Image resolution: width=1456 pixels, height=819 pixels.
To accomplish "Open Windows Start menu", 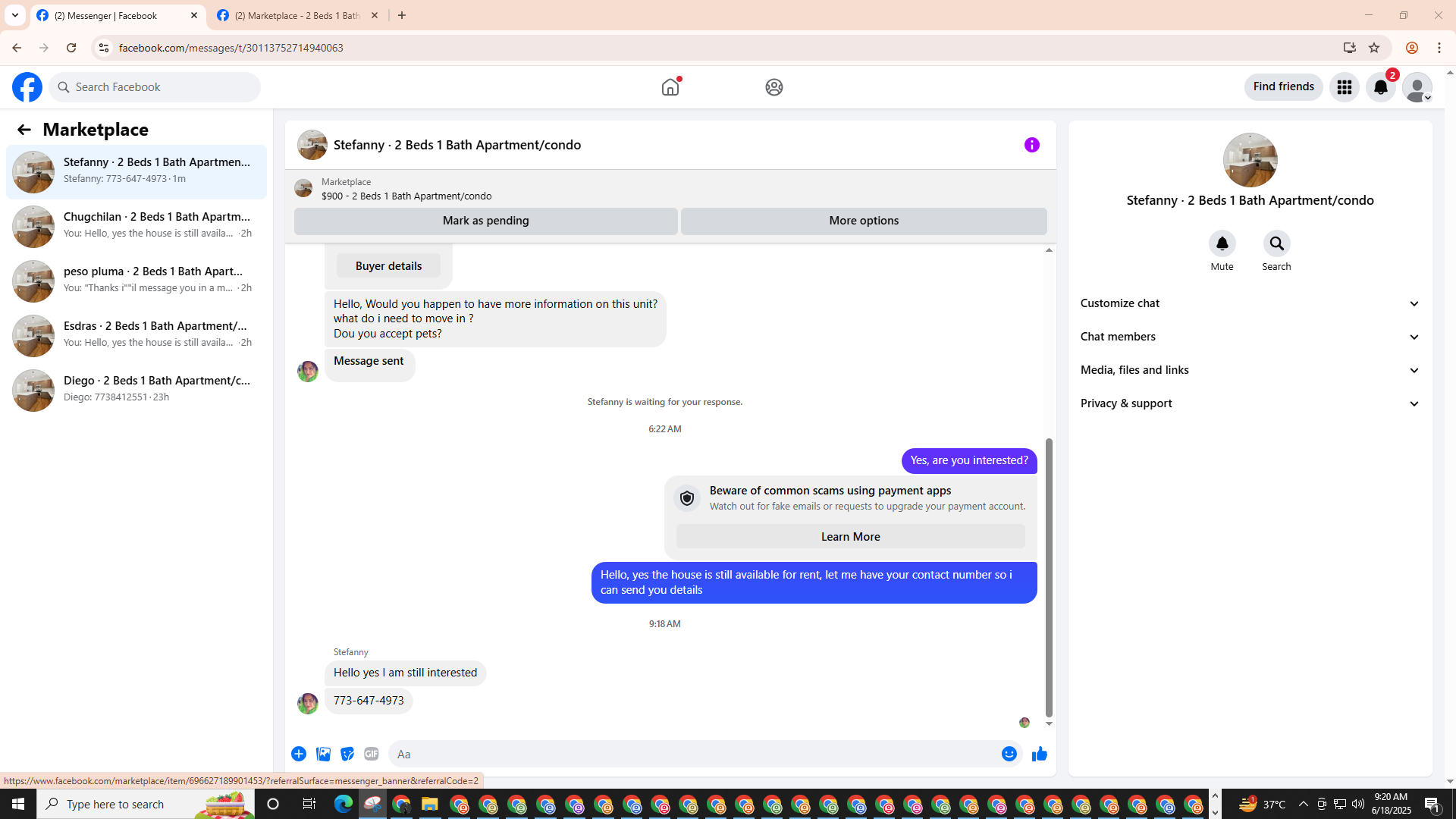I will pyautogui.click(x=18, y=804).
